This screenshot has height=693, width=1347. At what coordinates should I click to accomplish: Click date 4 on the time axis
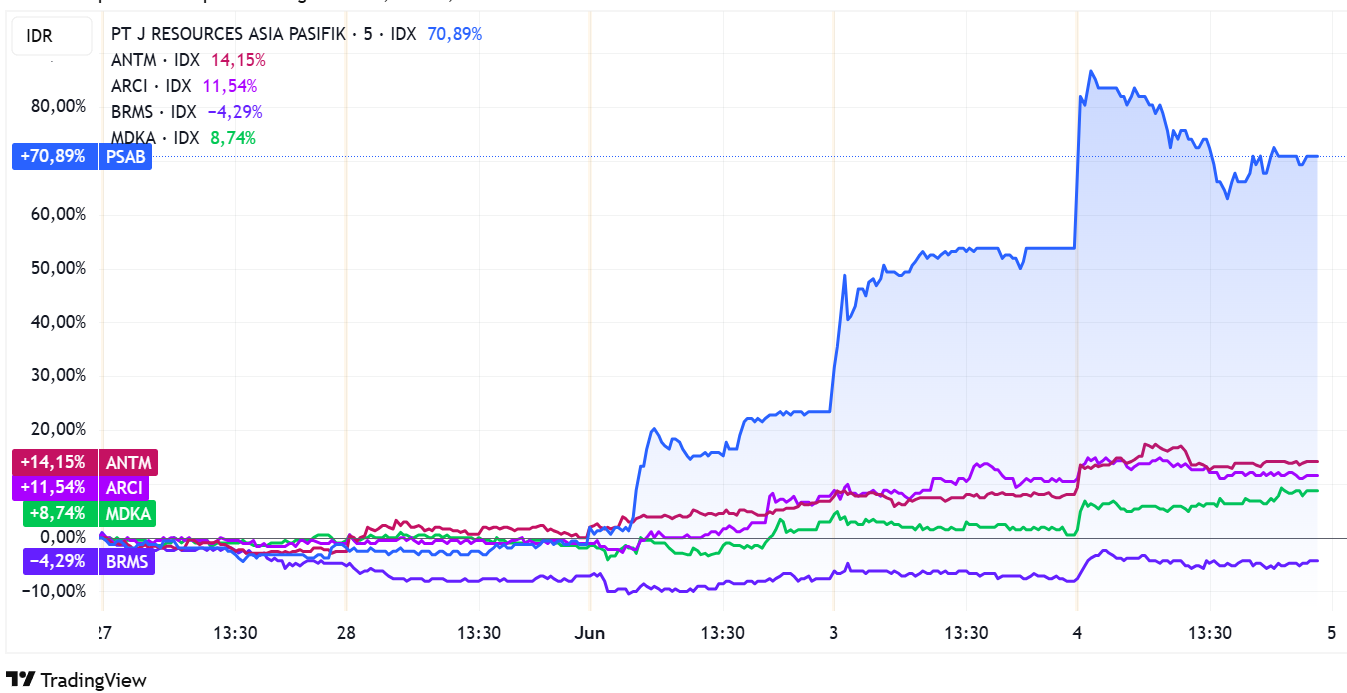1077,633
